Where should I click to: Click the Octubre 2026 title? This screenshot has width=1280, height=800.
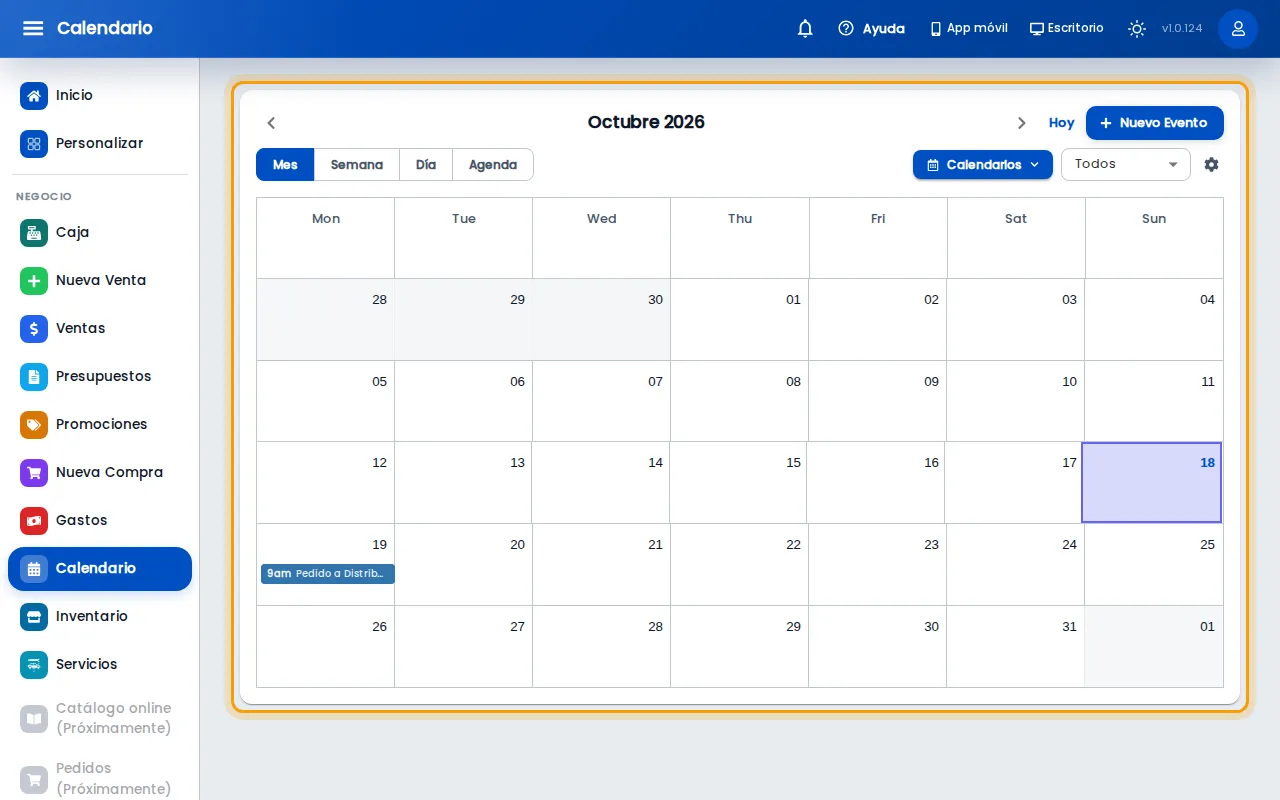pyautogui.click(x=646, y=122)
